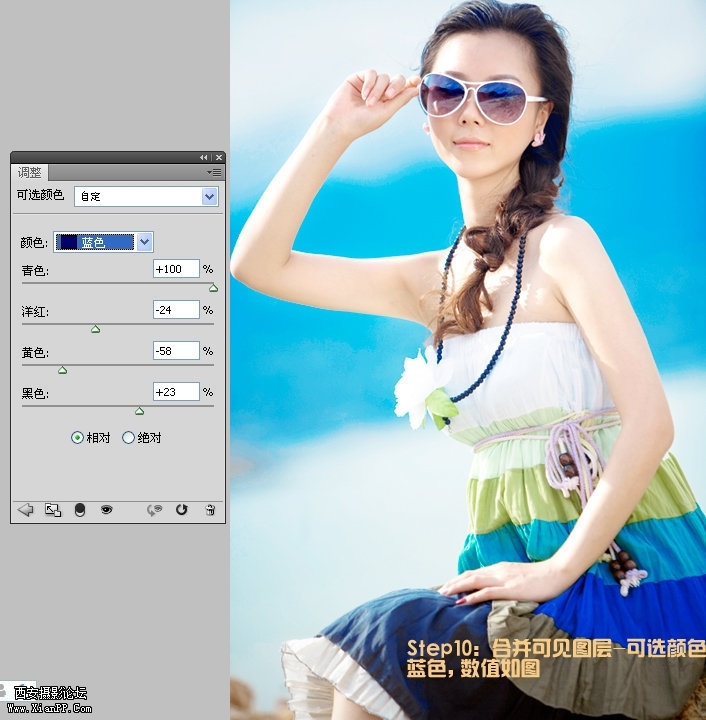Toggle the adjustment layer visibility eye

tap(106, 510)
